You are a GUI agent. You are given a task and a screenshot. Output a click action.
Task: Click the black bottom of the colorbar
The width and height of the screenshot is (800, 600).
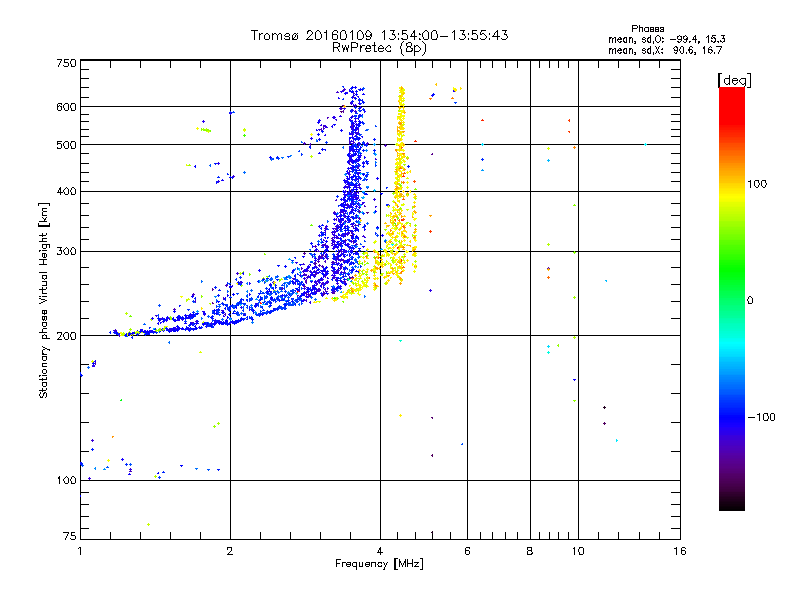click(732, 503)
